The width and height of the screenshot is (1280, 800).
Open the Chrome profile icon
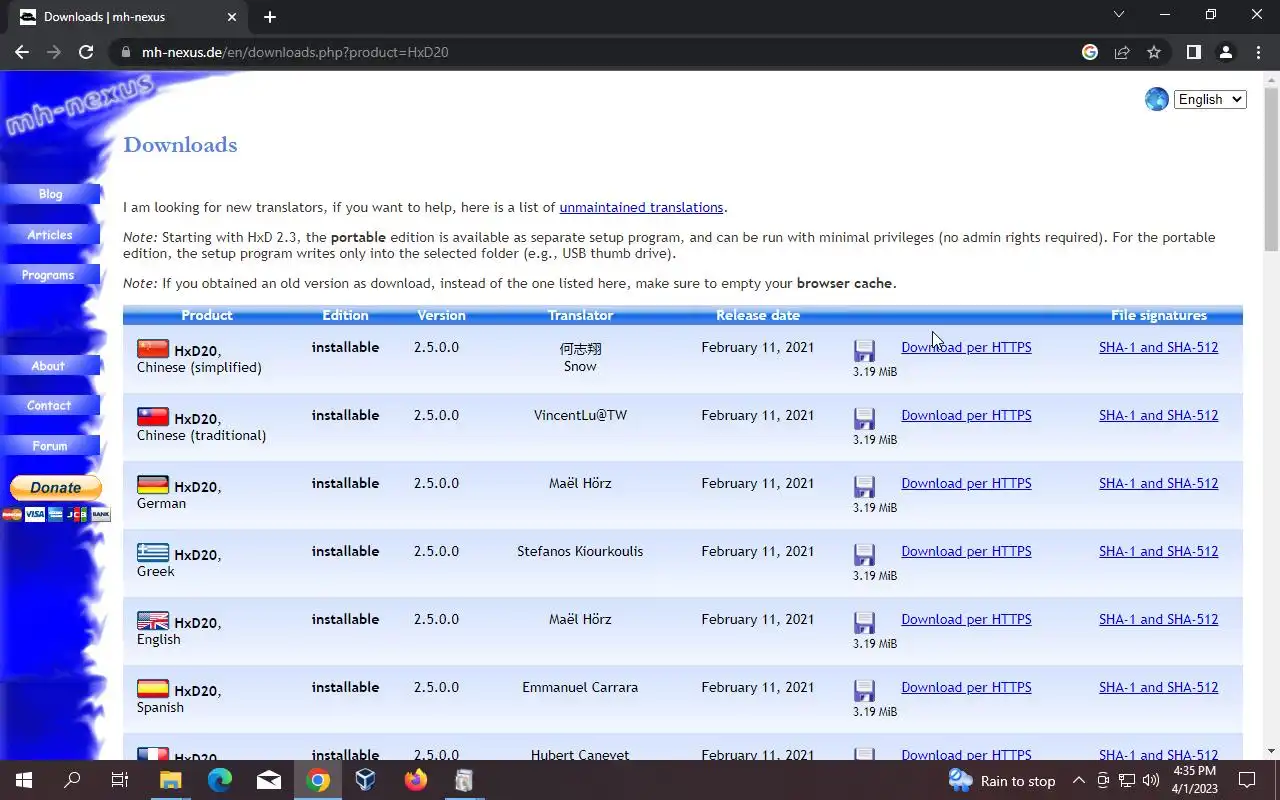coord(1225,52)
